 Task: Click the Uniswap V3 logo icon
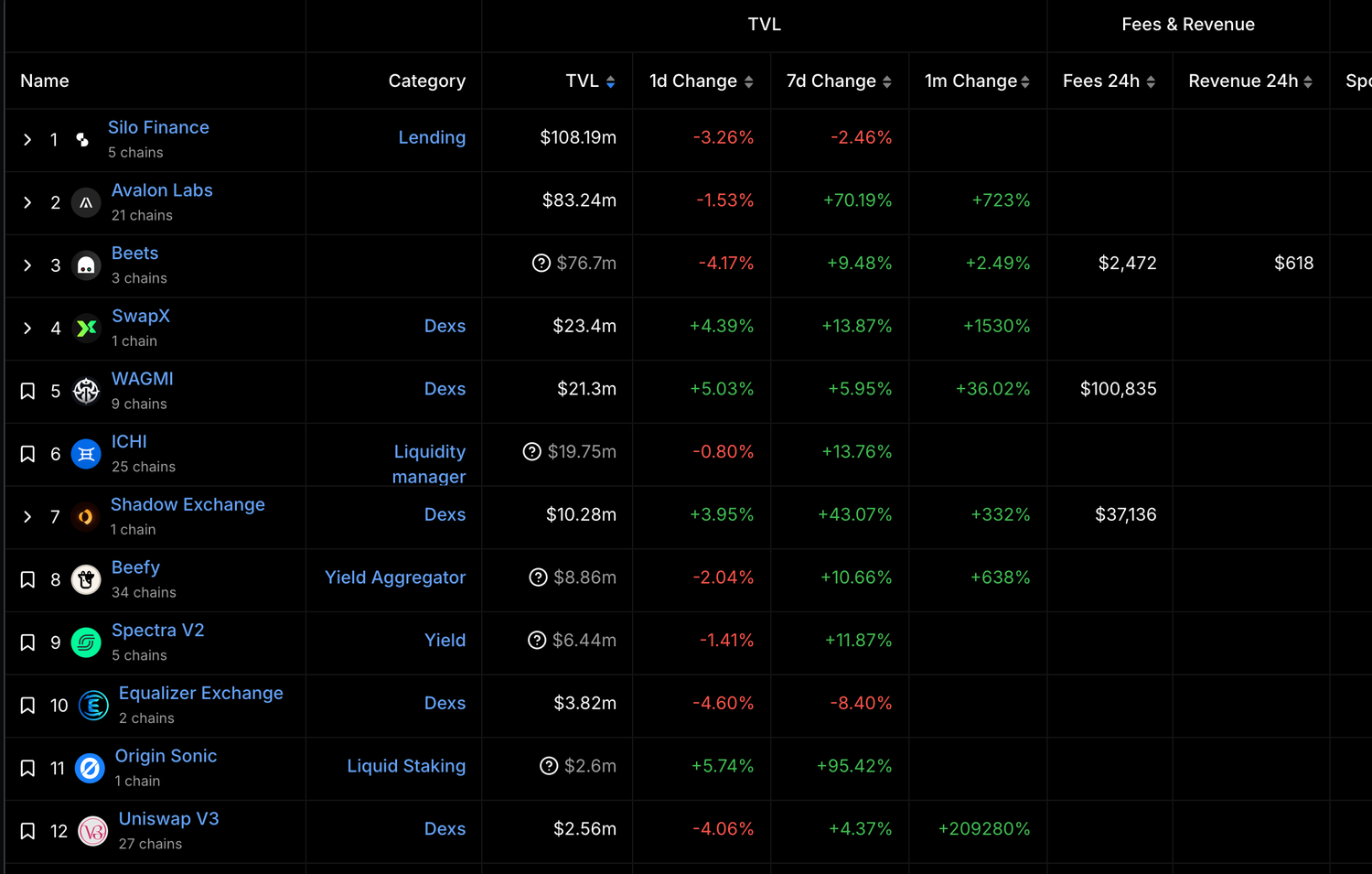(x=93, y=831)
